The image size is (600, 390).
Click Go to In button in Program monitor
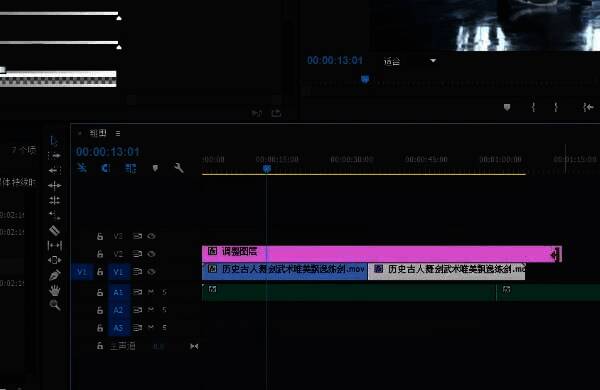pos(588,108)
